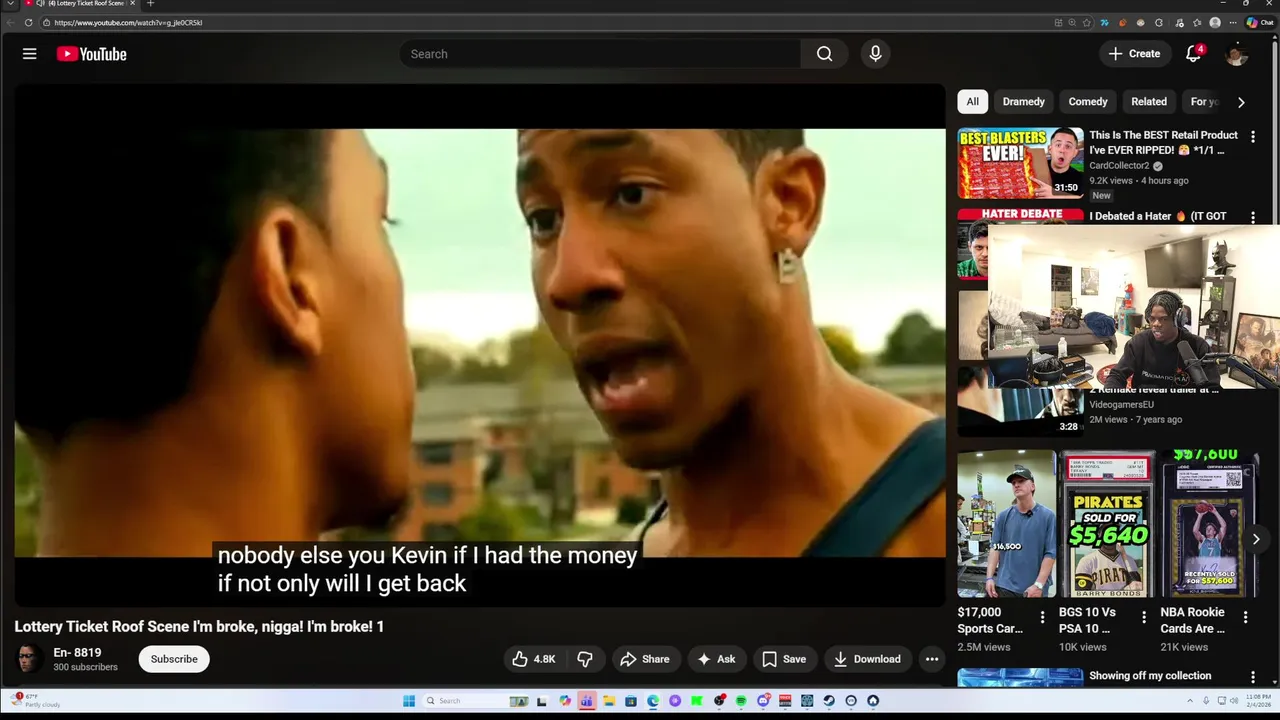Open $57,600 NBA Rookie Cards short thumbnail

(x=1208, y=523)
